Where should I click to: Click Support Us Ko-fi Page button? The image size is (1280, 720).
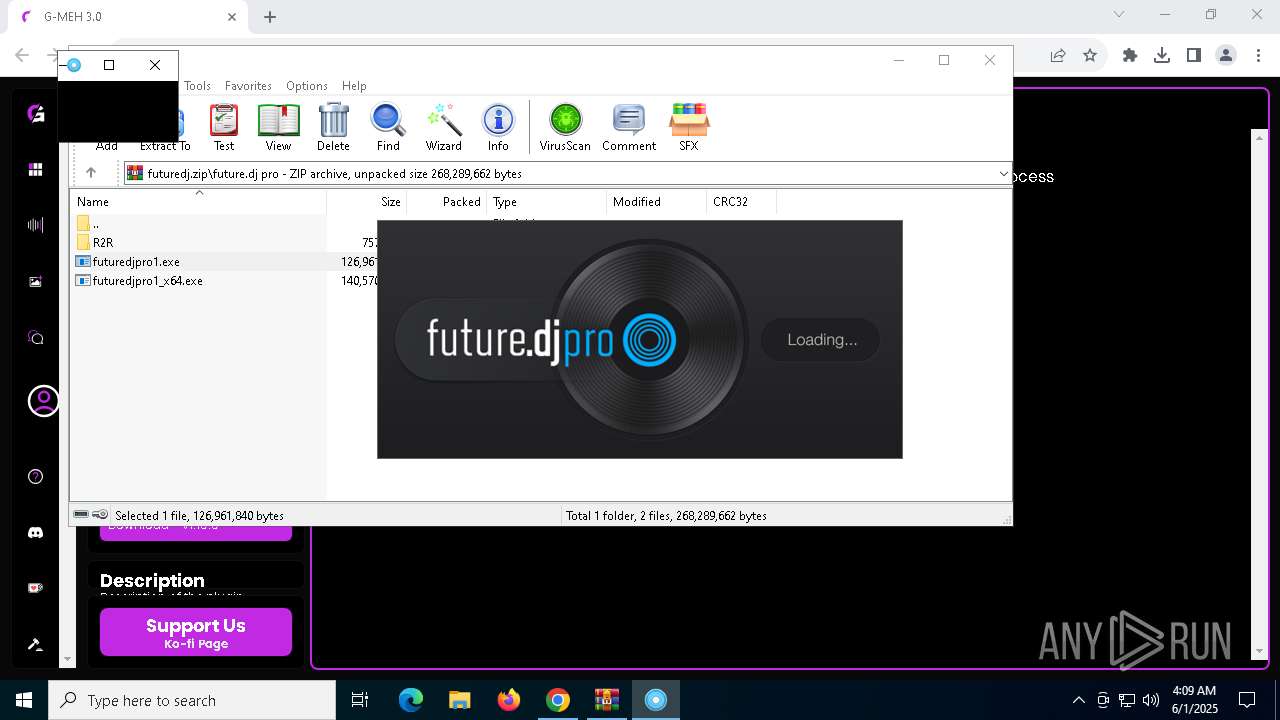coord(196,632)
